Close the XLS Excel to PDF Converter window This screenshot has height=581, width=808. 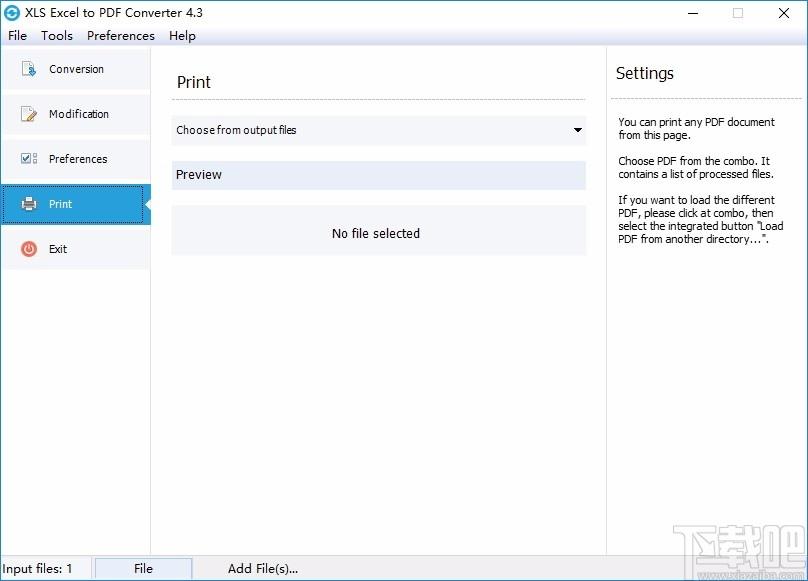point(784,13)
